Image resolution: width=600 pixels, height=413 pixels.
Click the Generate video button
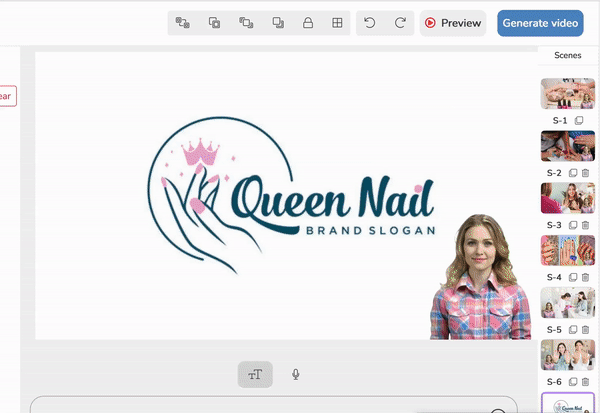(539, 23)
